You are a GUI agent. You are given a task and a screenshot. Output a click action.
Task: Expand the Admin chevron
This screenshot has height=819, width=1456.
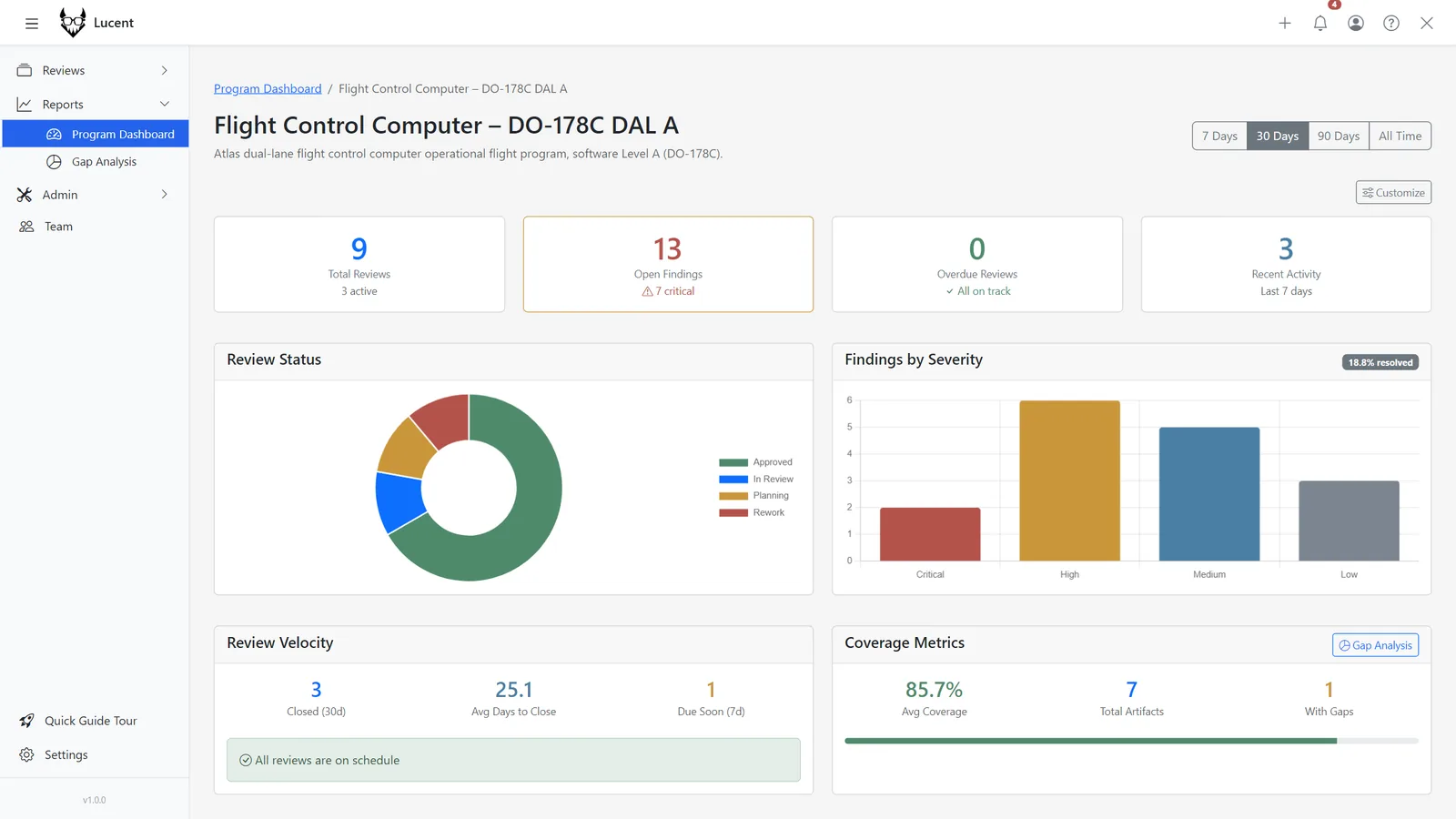[x=165, y=195]
